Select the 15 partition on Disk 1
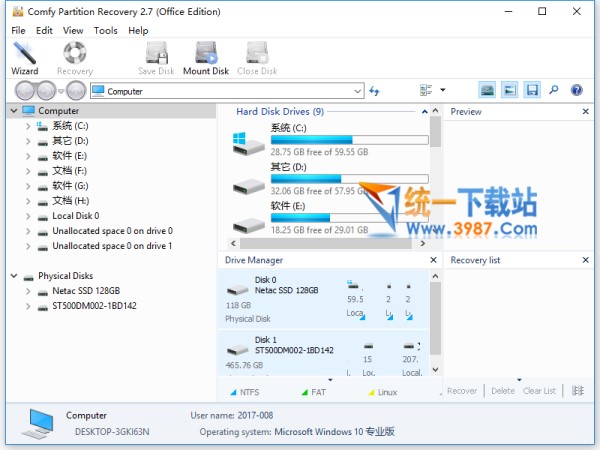 368,359
